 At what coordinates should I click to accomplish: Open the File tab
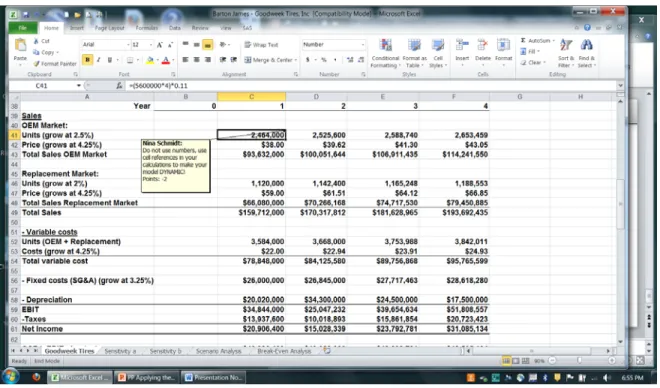tap(23, 28)
